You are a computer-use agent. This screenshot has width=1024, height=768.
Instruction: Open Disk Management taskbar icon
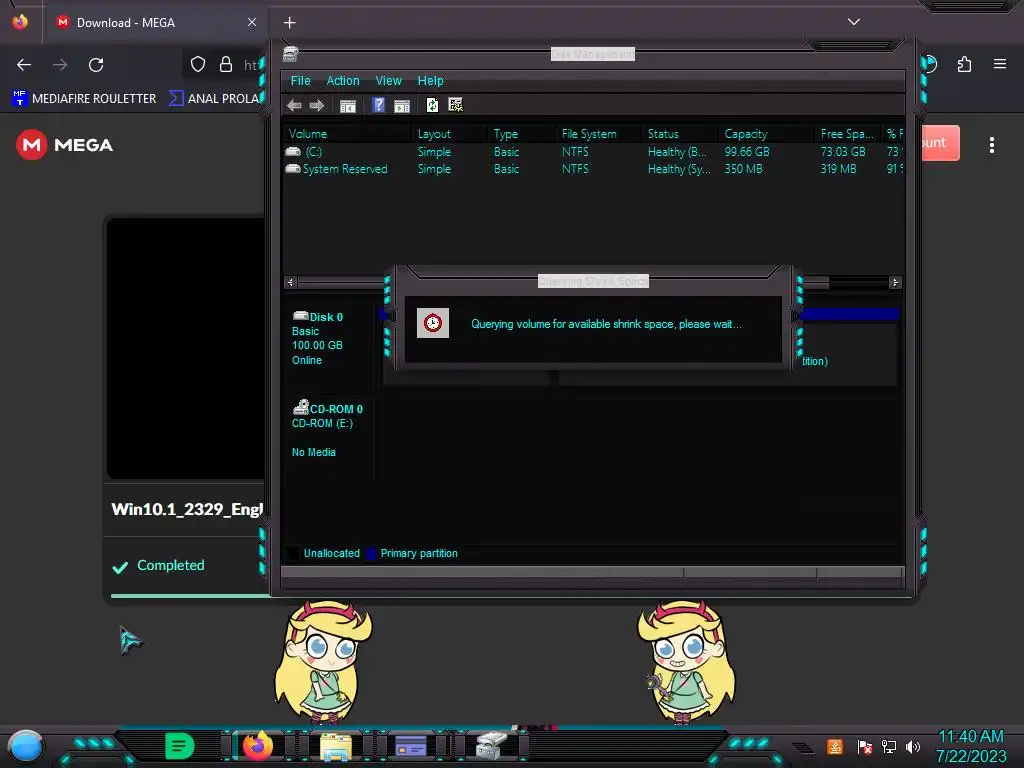[490, 746]
